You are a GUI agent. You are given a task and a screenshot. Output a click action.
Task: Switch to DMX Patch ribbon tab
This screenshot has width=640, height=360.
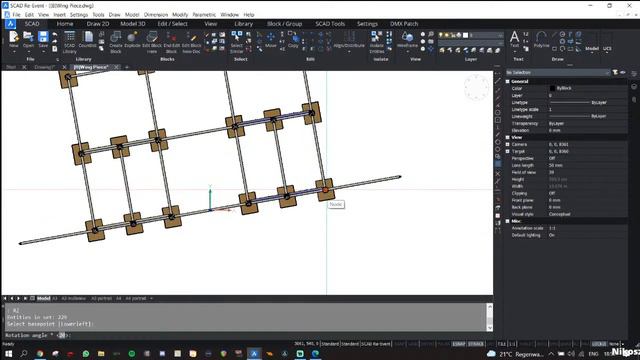pos(404,24)
